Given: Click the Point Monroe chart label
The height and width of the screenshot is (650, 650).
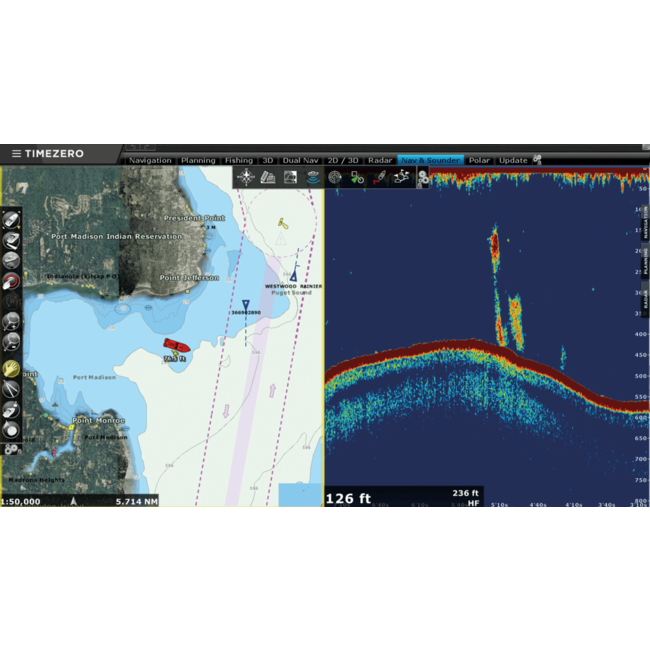Looking at the screenshot, I should pyautogui.click(x=99, y=420).
